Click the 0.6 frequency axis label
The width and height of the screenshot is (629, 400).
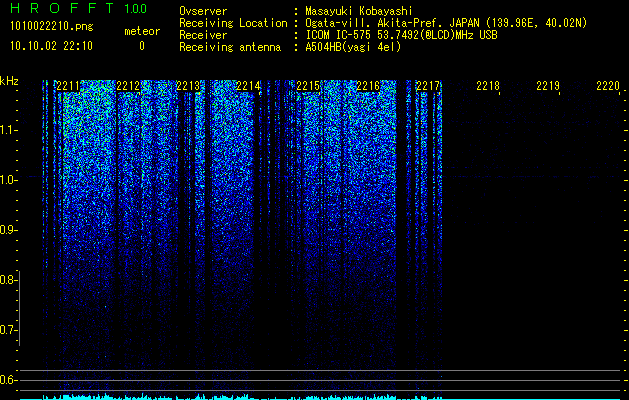[8, 380]
